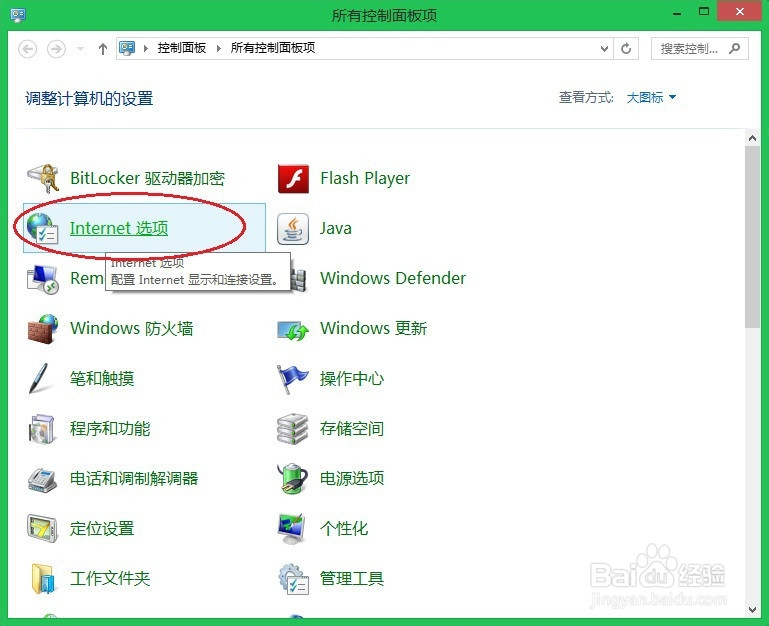Open the Windows 防火墙 brick wall icon

tap(43, 329)
